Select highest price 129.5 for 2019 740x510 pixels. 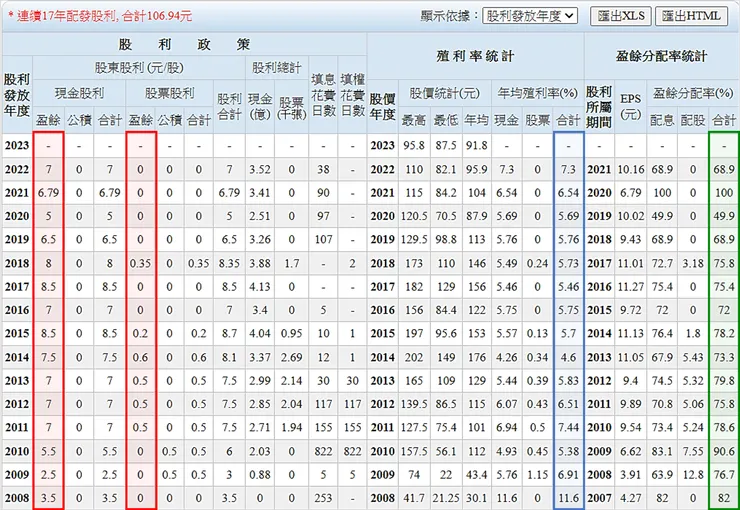(414, 240)
